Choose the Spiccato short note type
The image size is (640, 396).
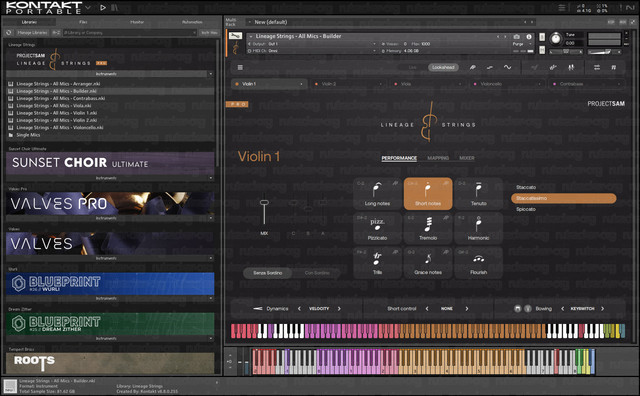coord(526,209)
